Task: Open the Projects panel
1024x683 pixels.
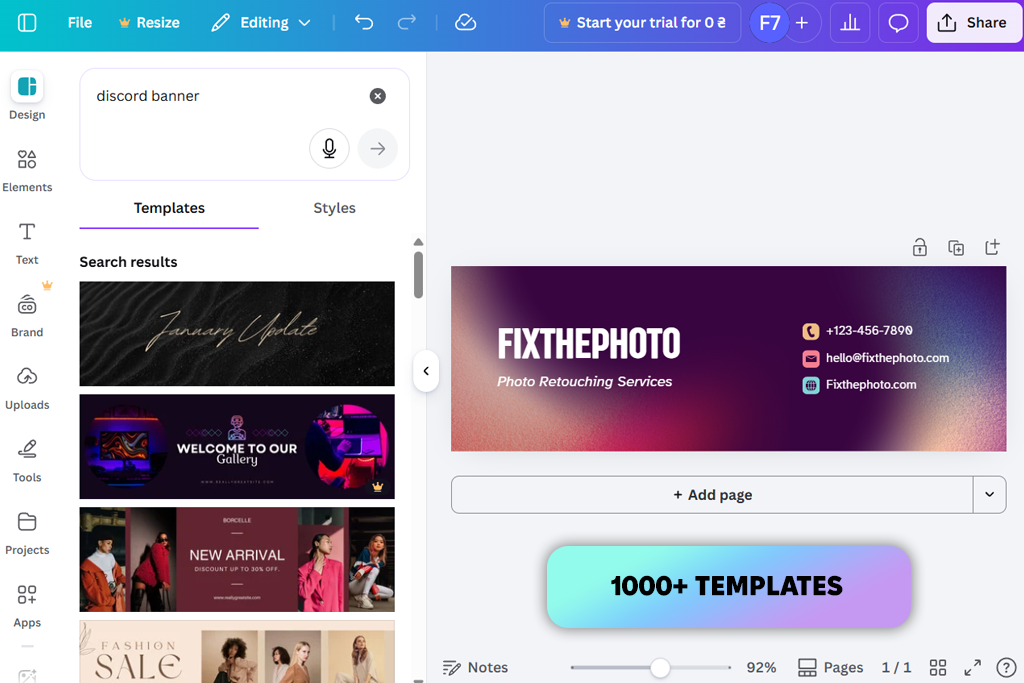Action: (27, 533)
